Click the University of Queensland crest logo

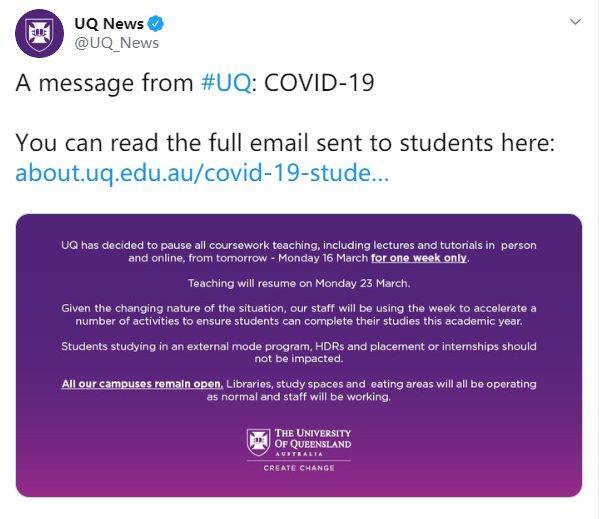(258, 441)
